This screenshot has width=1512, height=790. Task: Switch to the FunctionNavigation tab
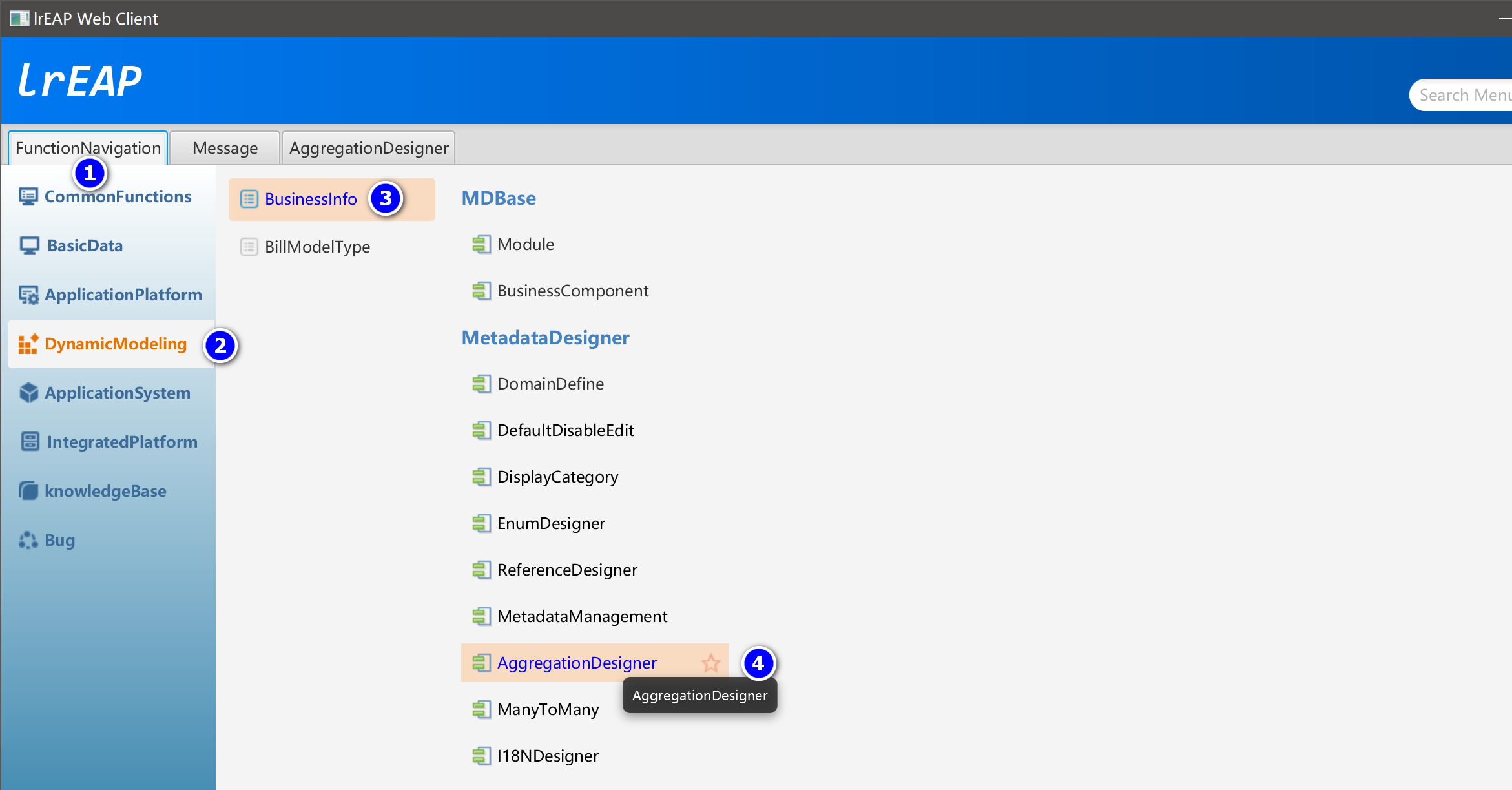88,148
